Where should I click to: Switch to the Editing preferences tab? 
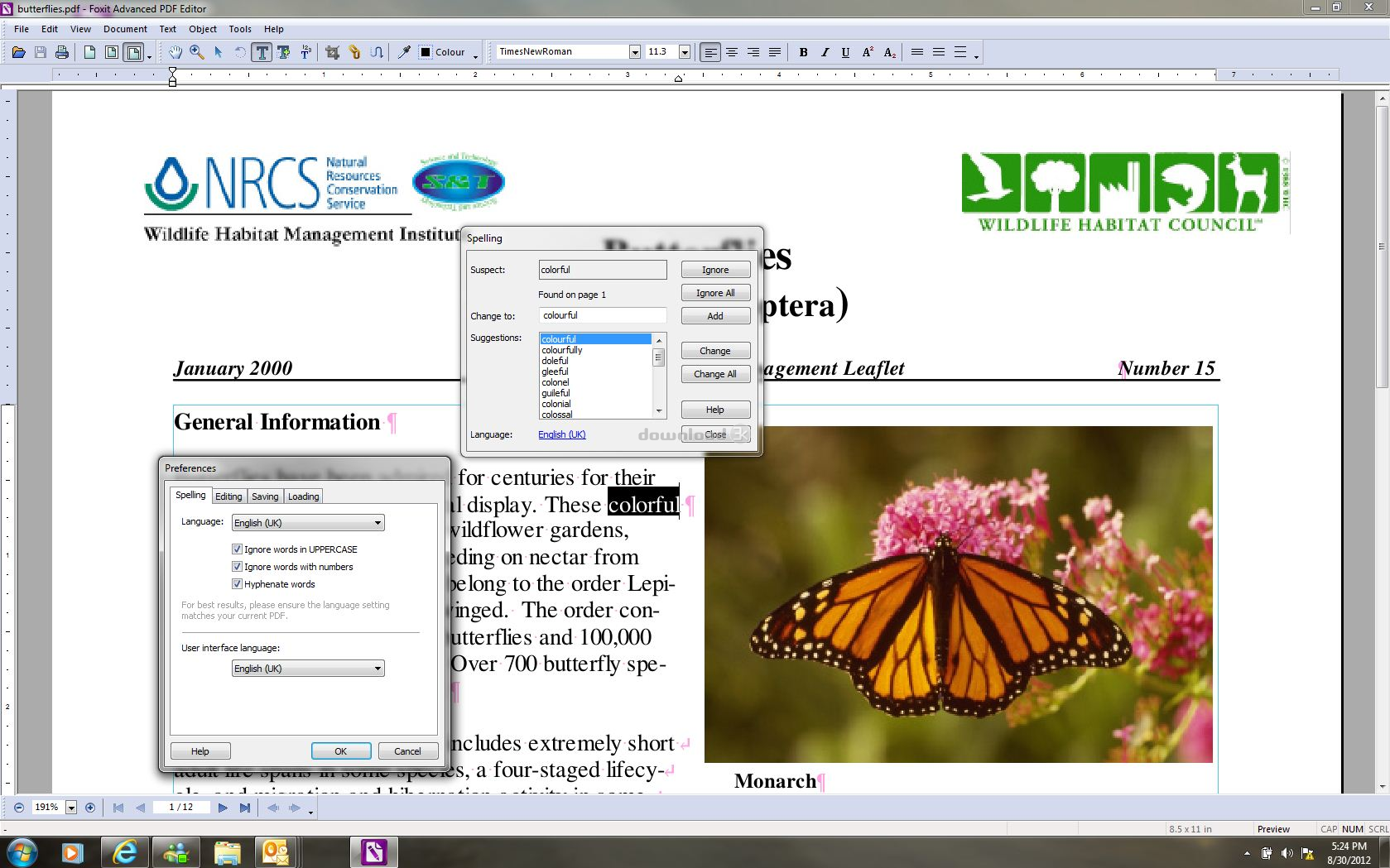coord(228,496)
